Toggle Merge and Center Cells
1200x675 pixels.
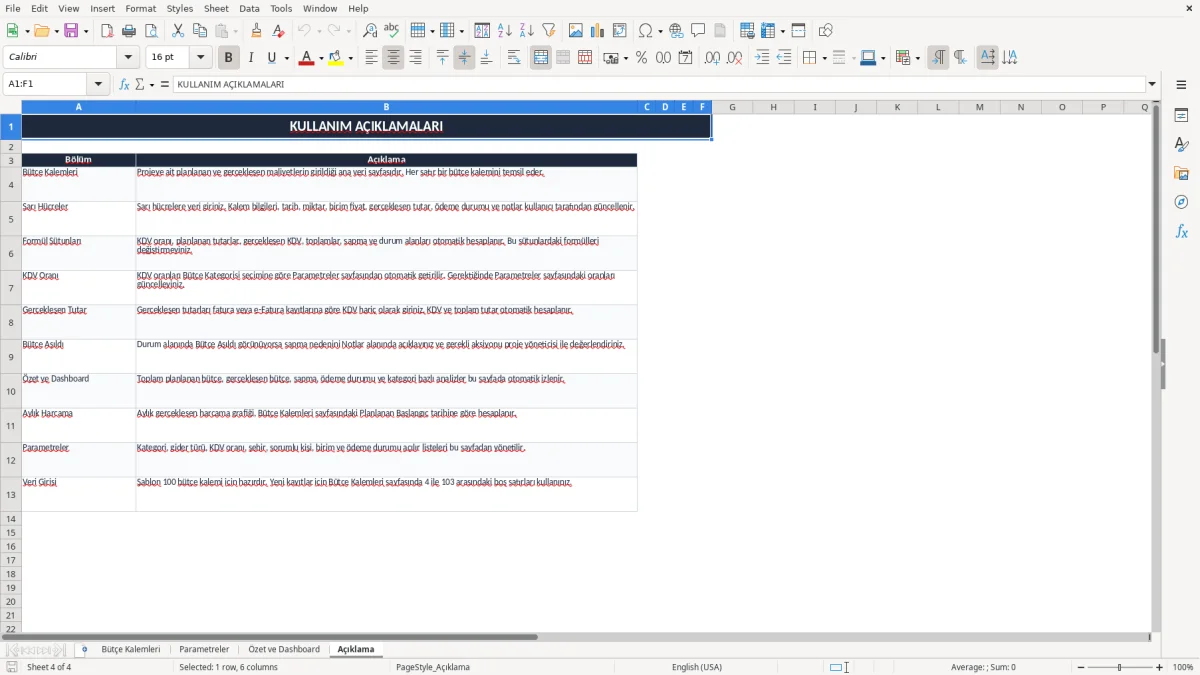pyautogui.click(x=541, y=58)
